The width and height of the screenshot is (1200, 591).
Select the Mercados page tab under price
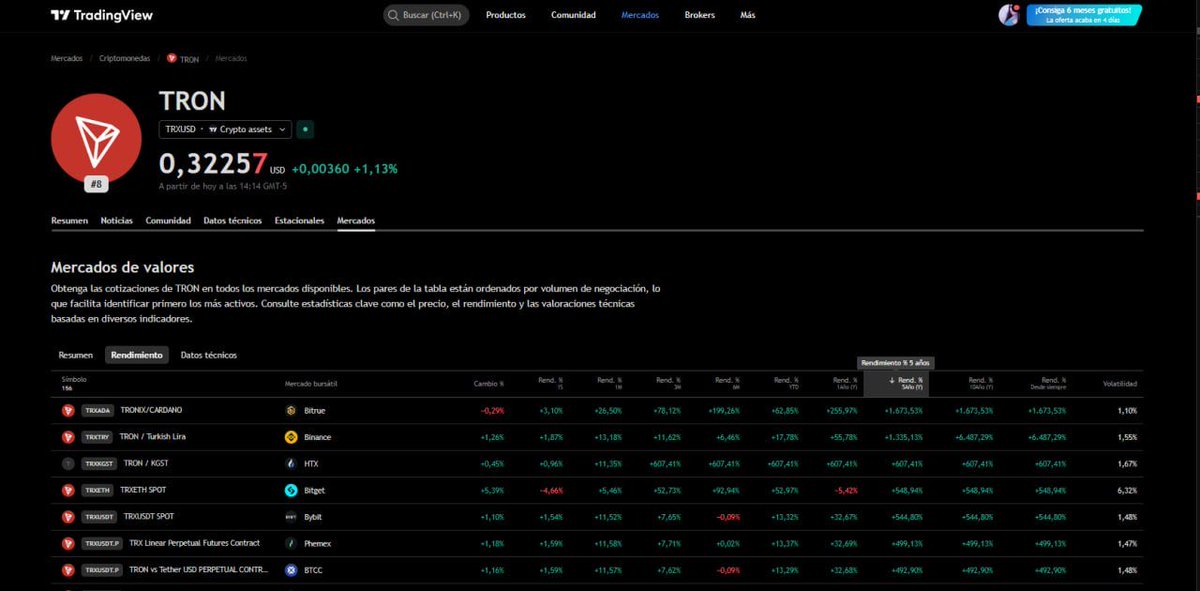(356, 220)
